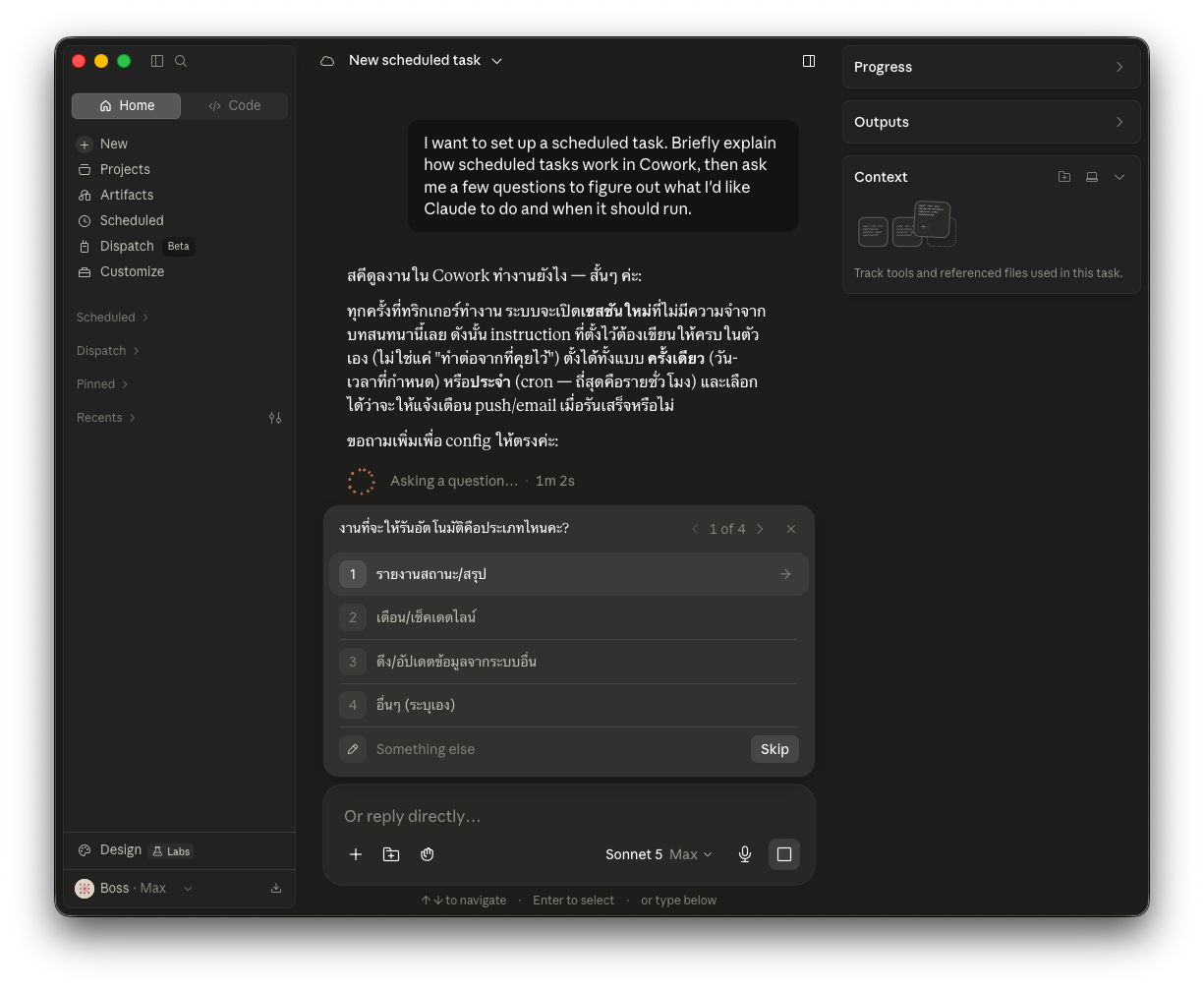
Task: Toggle the left sidebar icon
Action: 157,61
